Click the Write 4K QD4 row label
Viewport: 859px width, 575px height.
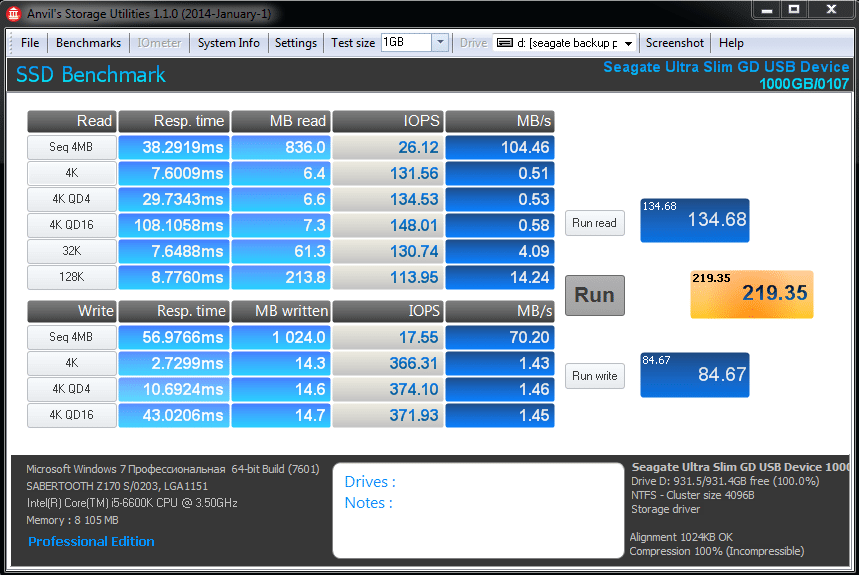(x=72, y=389)
